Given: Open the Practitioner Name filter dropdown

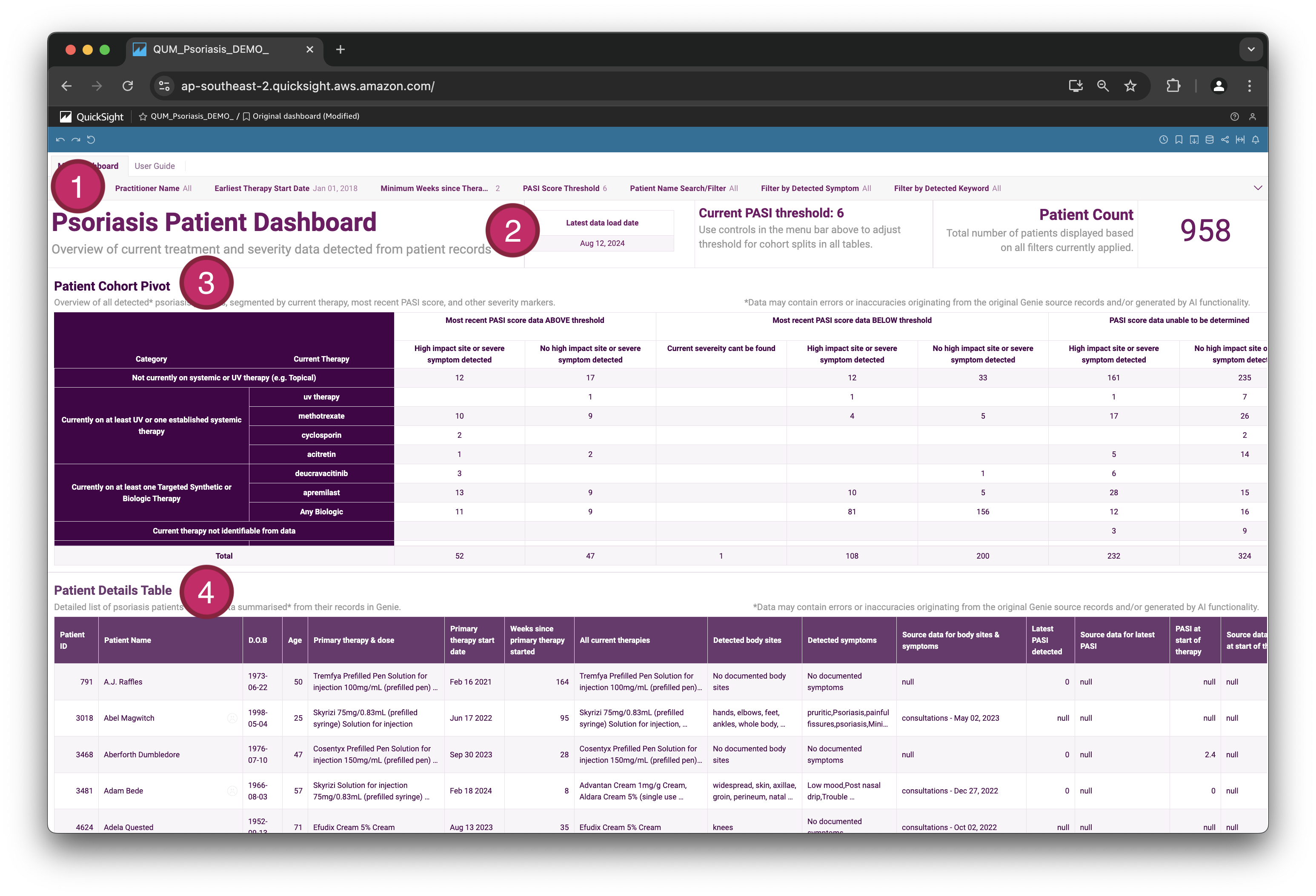Looking at the screenshot, I should click(x=154, y=188).
